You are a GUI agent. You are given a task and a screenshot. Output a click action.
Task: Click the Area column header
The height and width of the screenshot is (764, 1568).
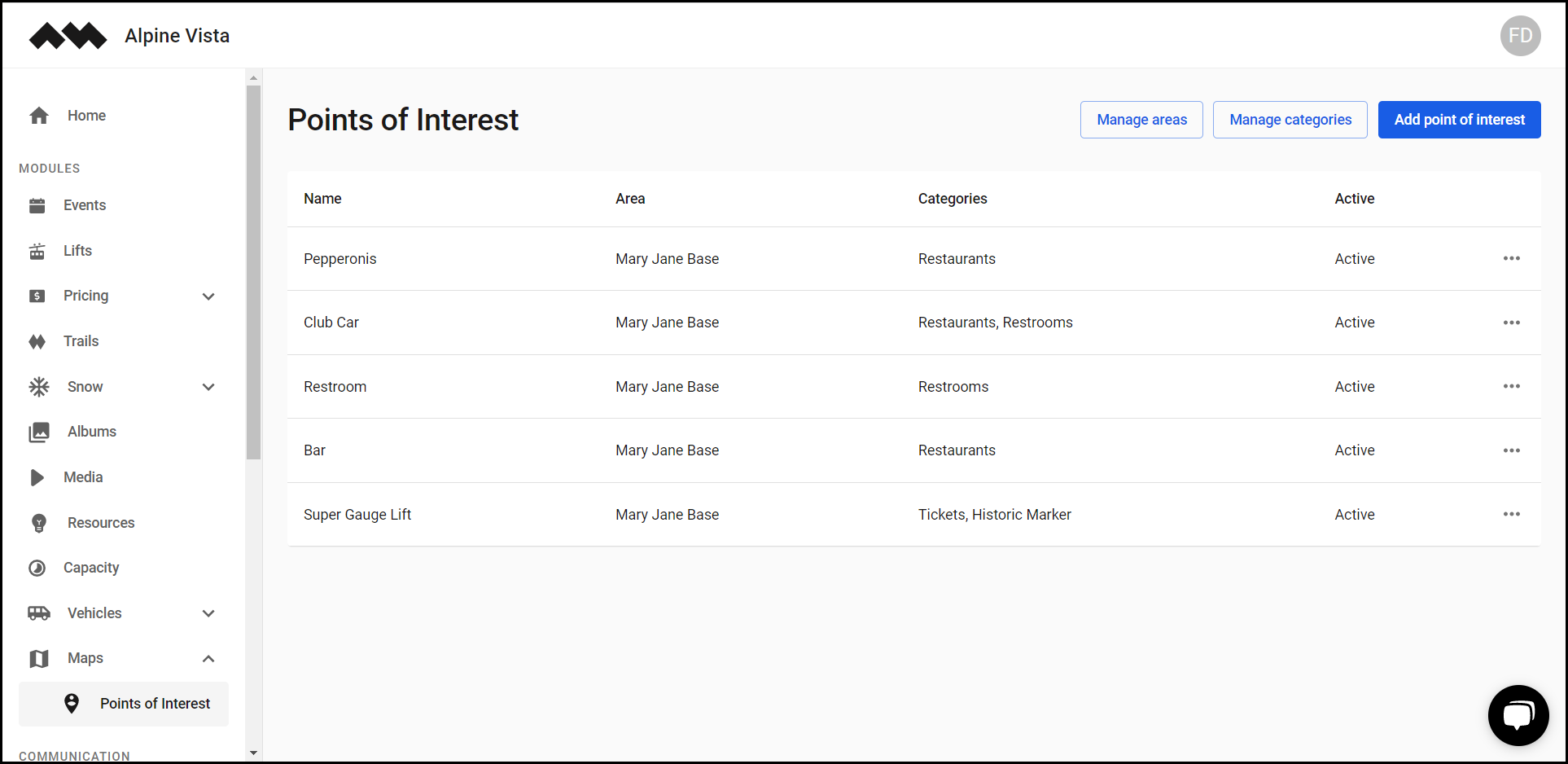(630, 199)
